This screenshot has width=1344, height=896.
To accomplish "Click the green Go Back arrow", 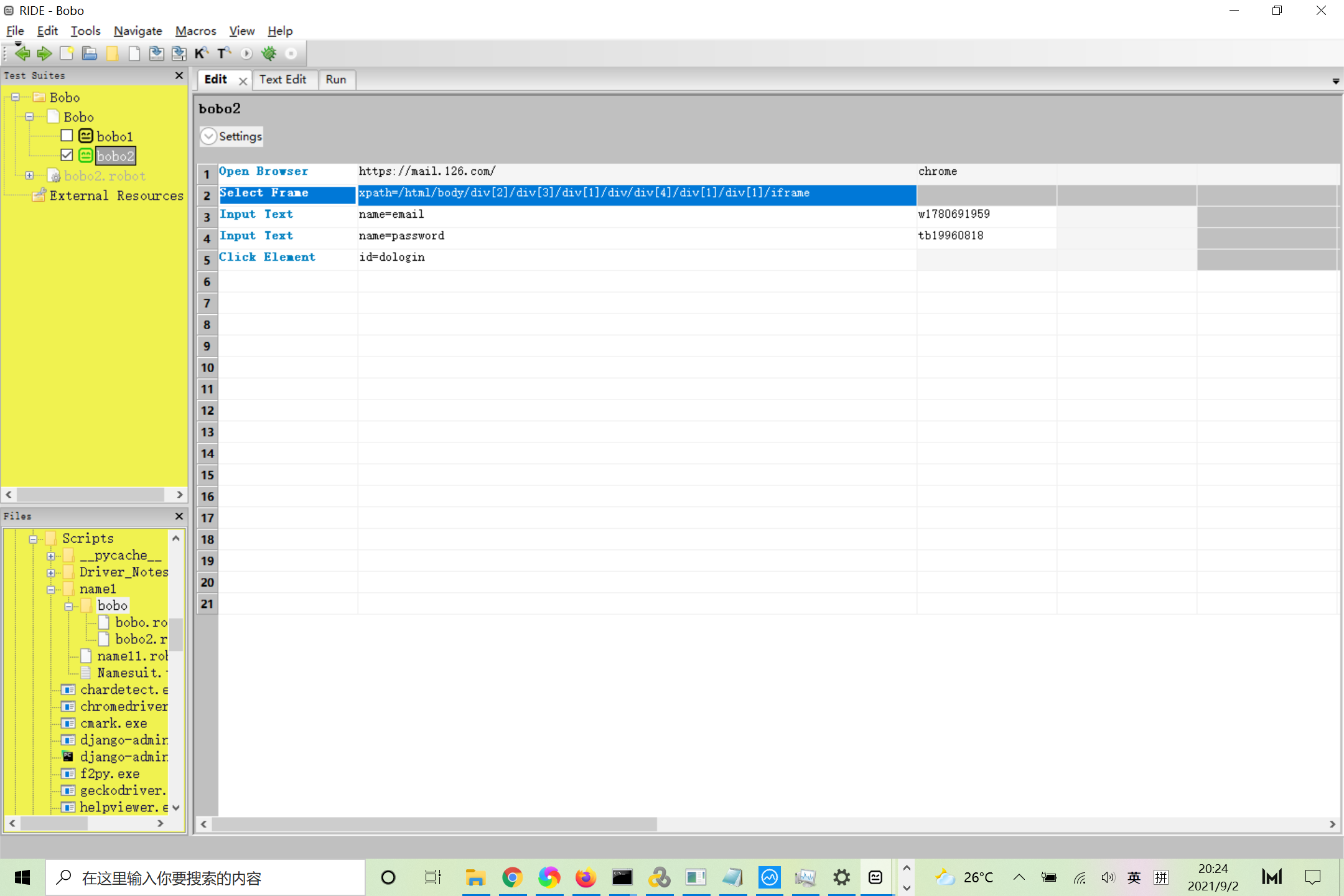I will pos(22,54).
